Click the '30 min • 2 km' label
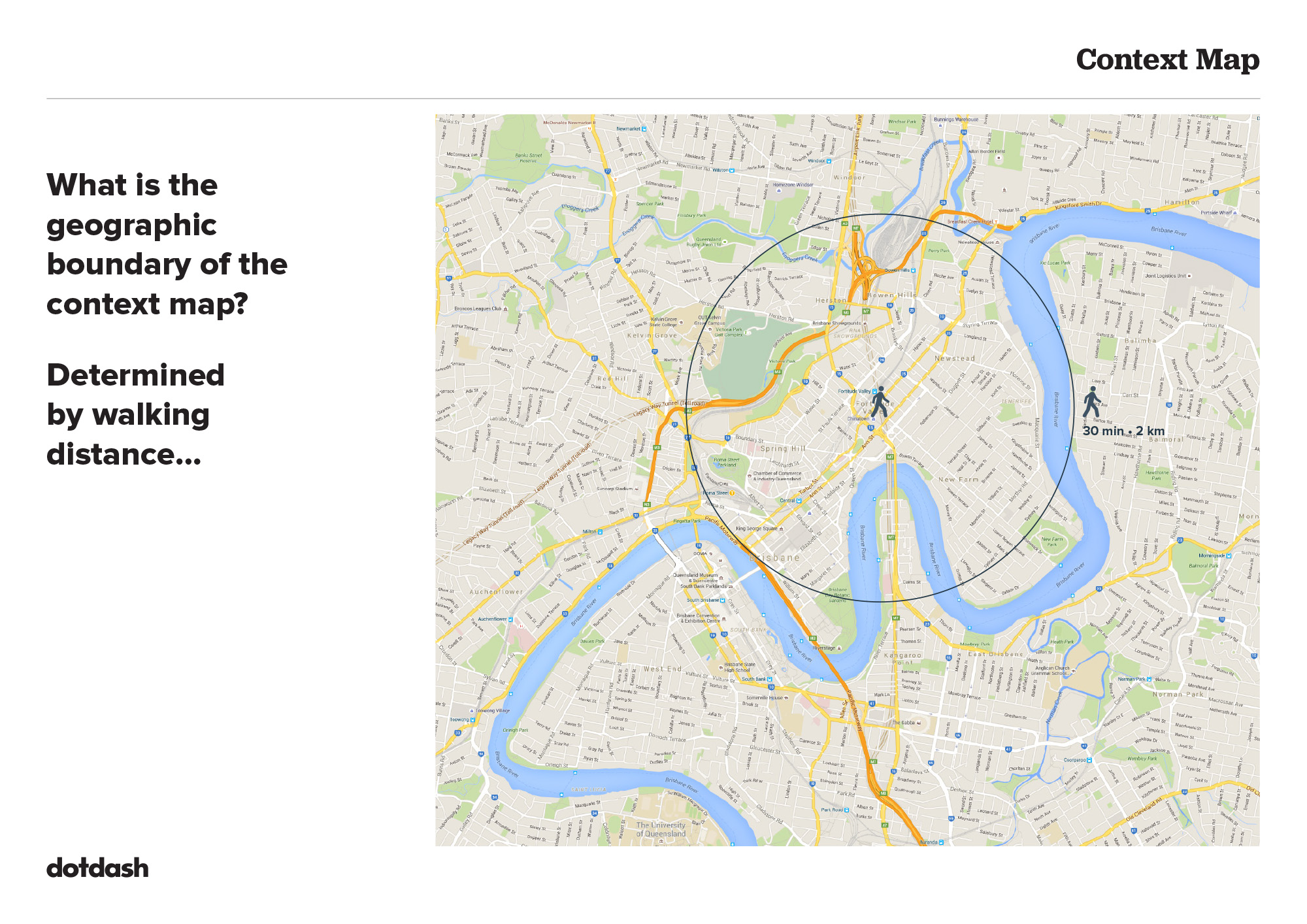The image size is (1307, 924). click(x=1123, y=431)
